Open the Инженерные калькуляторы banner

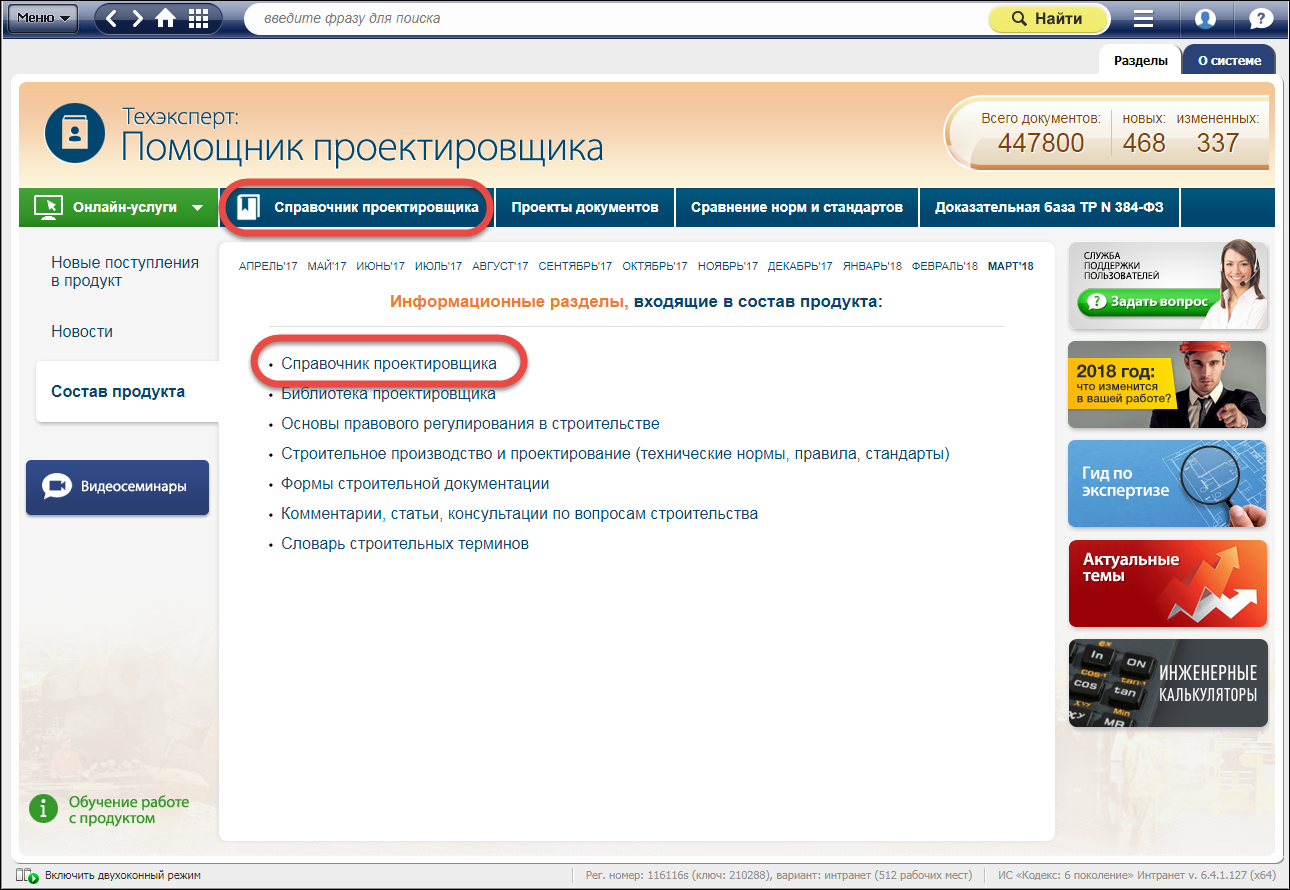point(1167,683)
